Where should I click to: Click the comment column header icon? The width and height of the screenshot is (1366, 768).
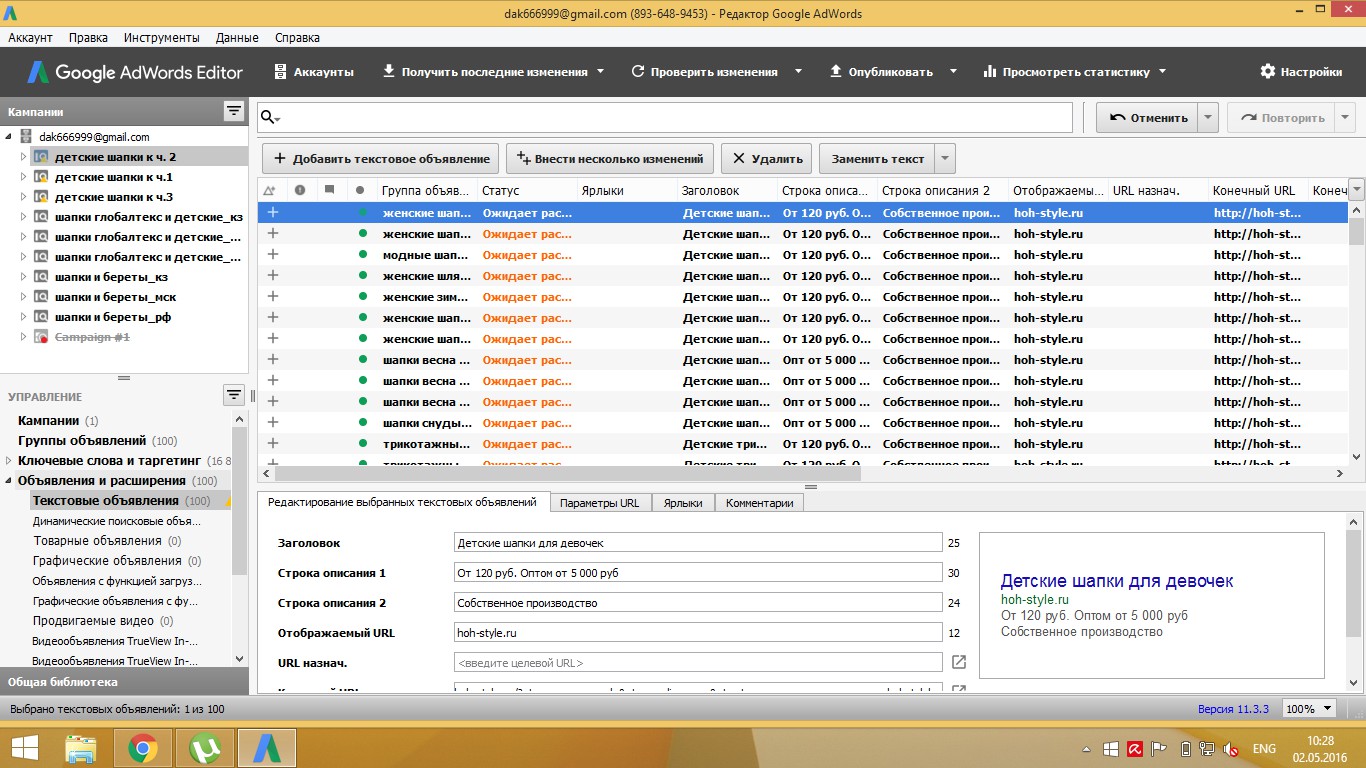pyautogui.click(x=329, y=190)
